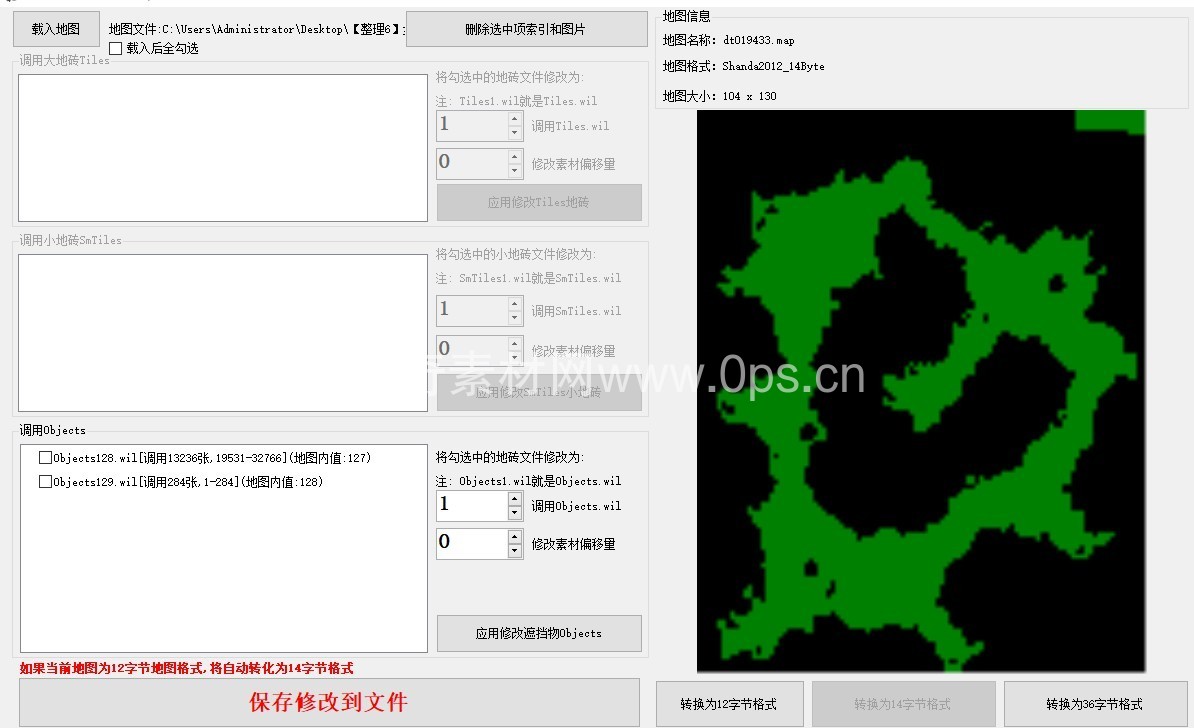Viewport: 1194px width, 728px height.
Task: Enable the 载入后全勾选 checkbox
Action: pyautogui.click(x=116, y=48)
